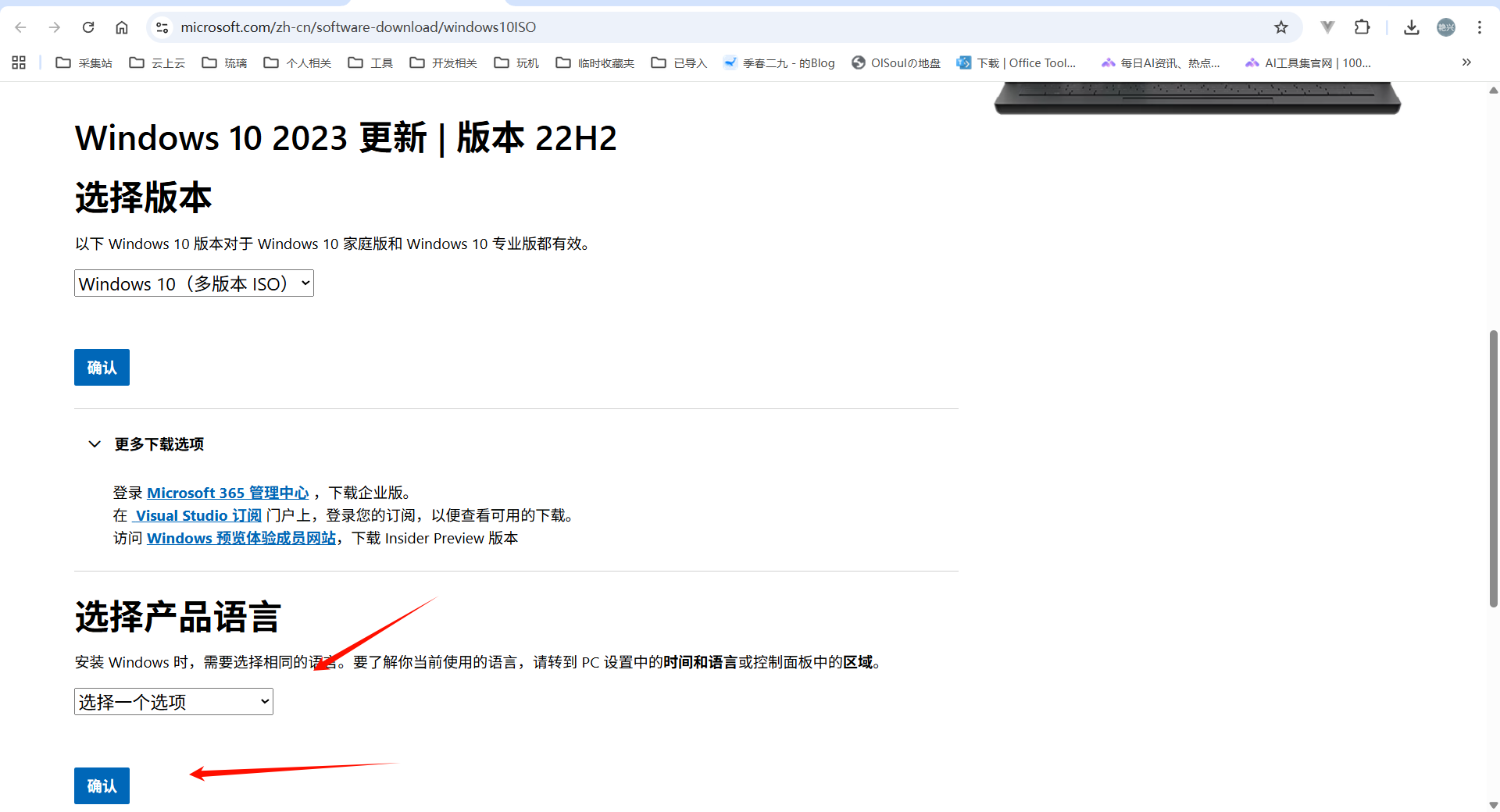Open the Microsoft 365 管理中心 link
The height and width of the screenshot is (812, 1500).
point(227,493)
